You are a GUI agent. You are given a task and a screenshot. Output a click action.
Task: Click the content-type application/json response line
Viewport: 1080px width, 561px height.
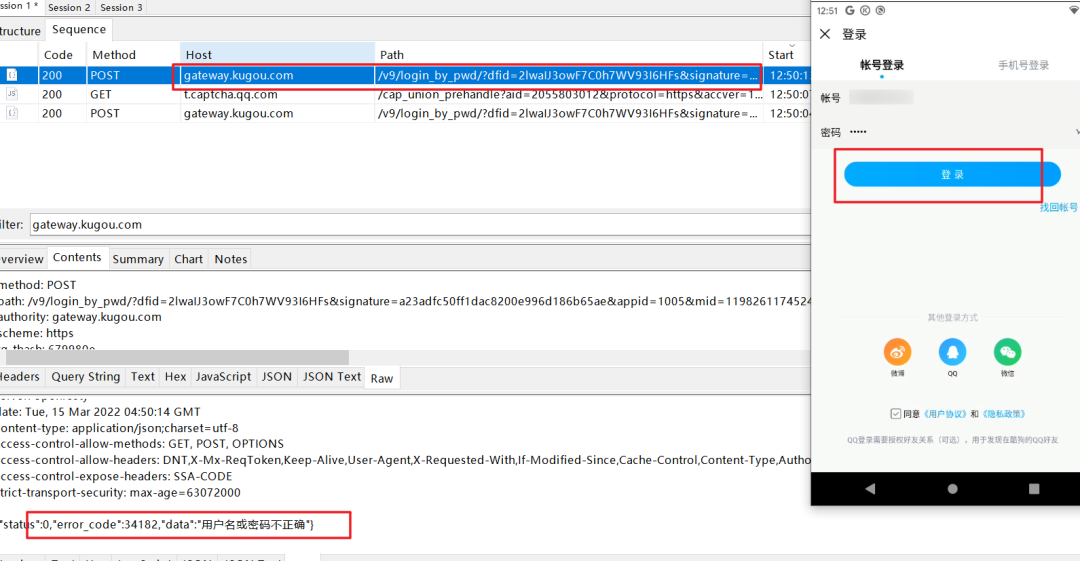click(119, 428)
